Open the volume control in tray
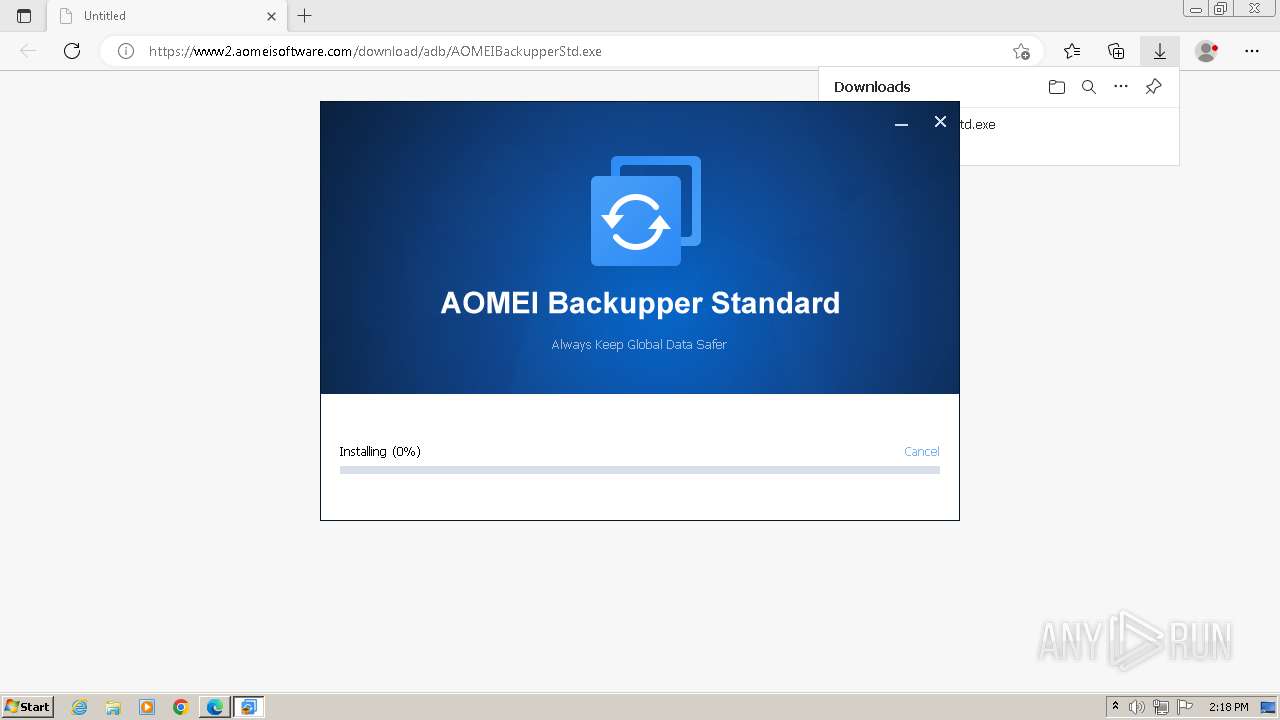Image resolution: width=1280 pixels, height=720 pixels. pos(1138,707)
